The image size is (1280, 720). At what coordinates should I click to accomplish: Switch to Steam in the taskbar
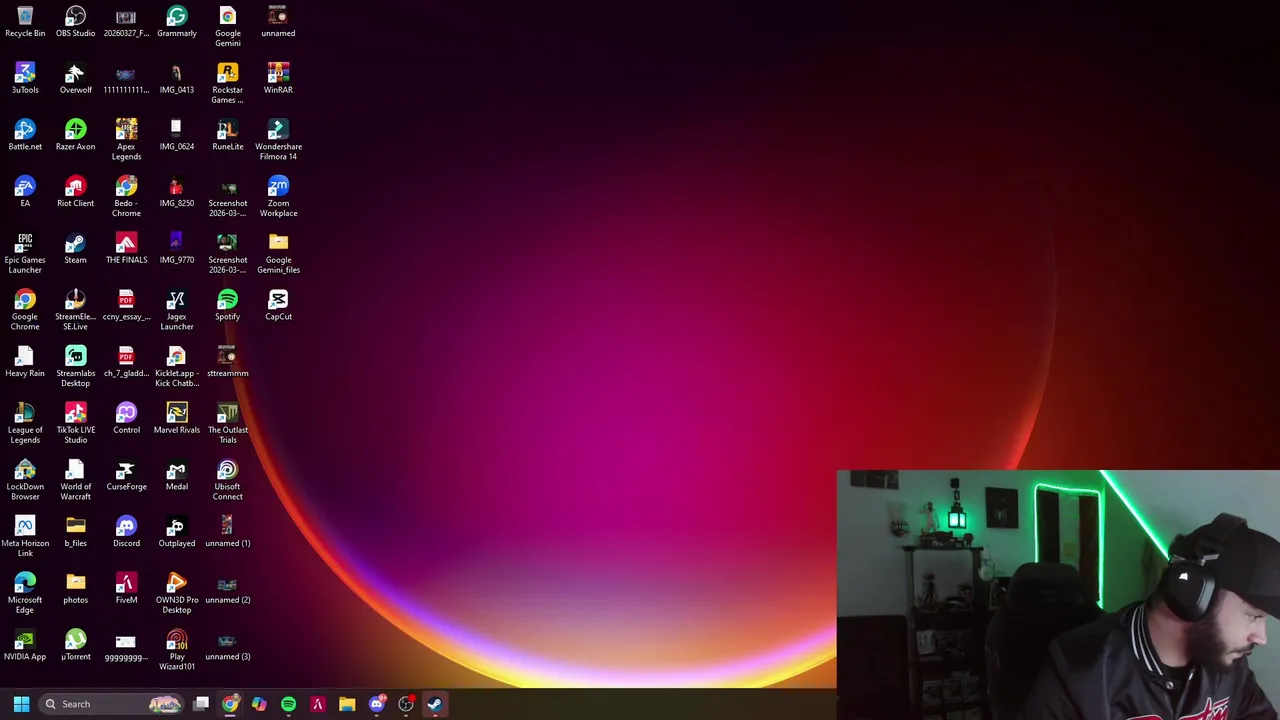click(x=435, y=704)
